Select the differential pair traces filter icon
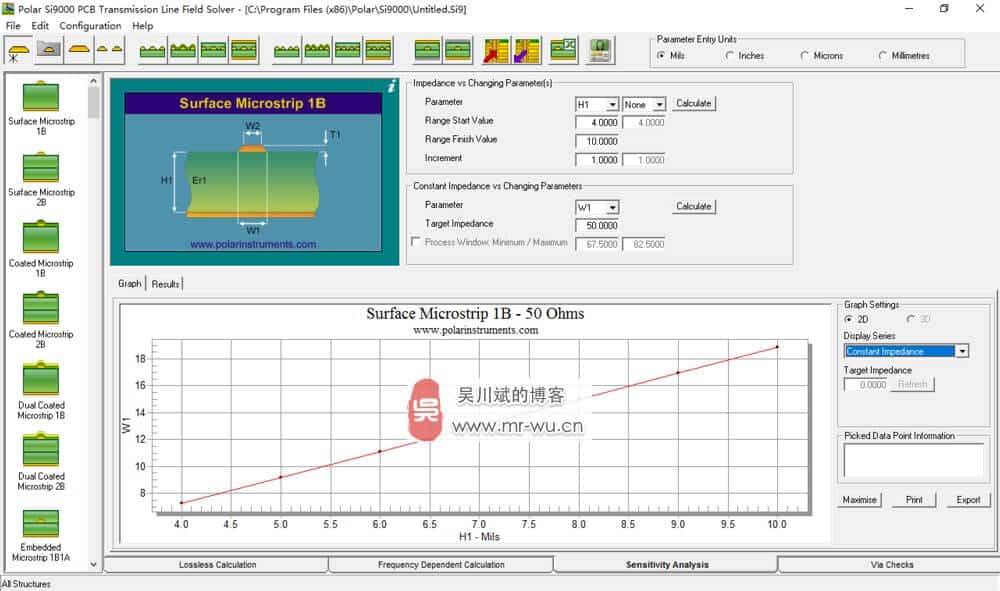Image resolution: width=1000 pixels, height=591 pixels. (x=109, y=50)
